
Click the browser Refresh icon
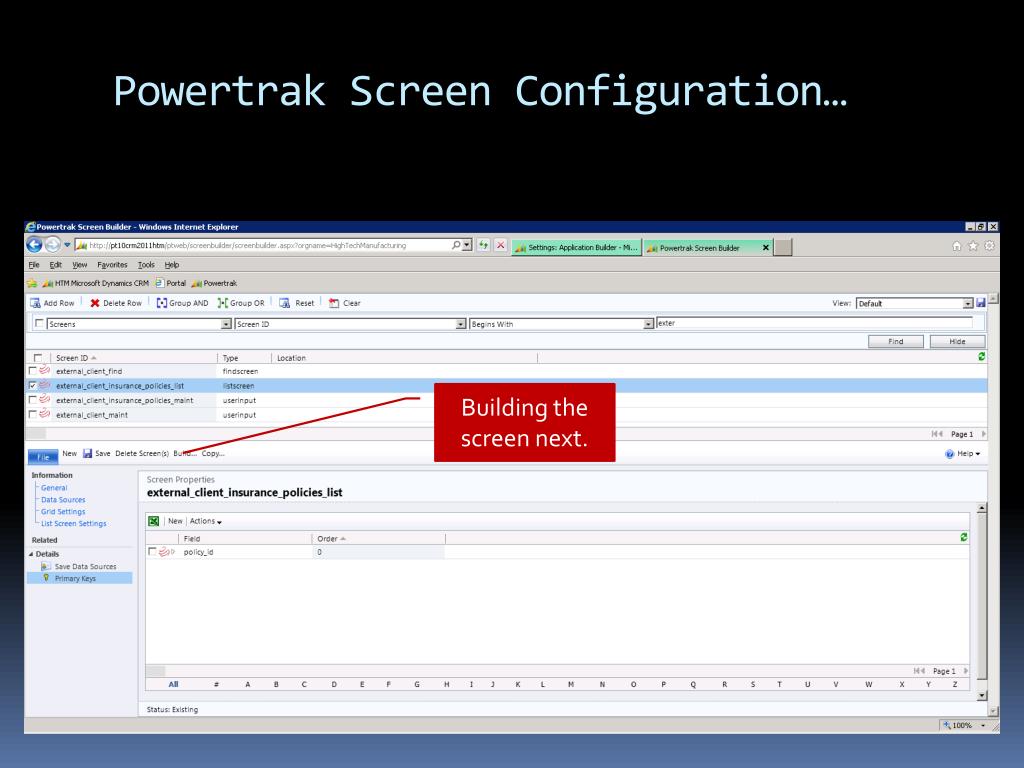(x=483, y=246)
